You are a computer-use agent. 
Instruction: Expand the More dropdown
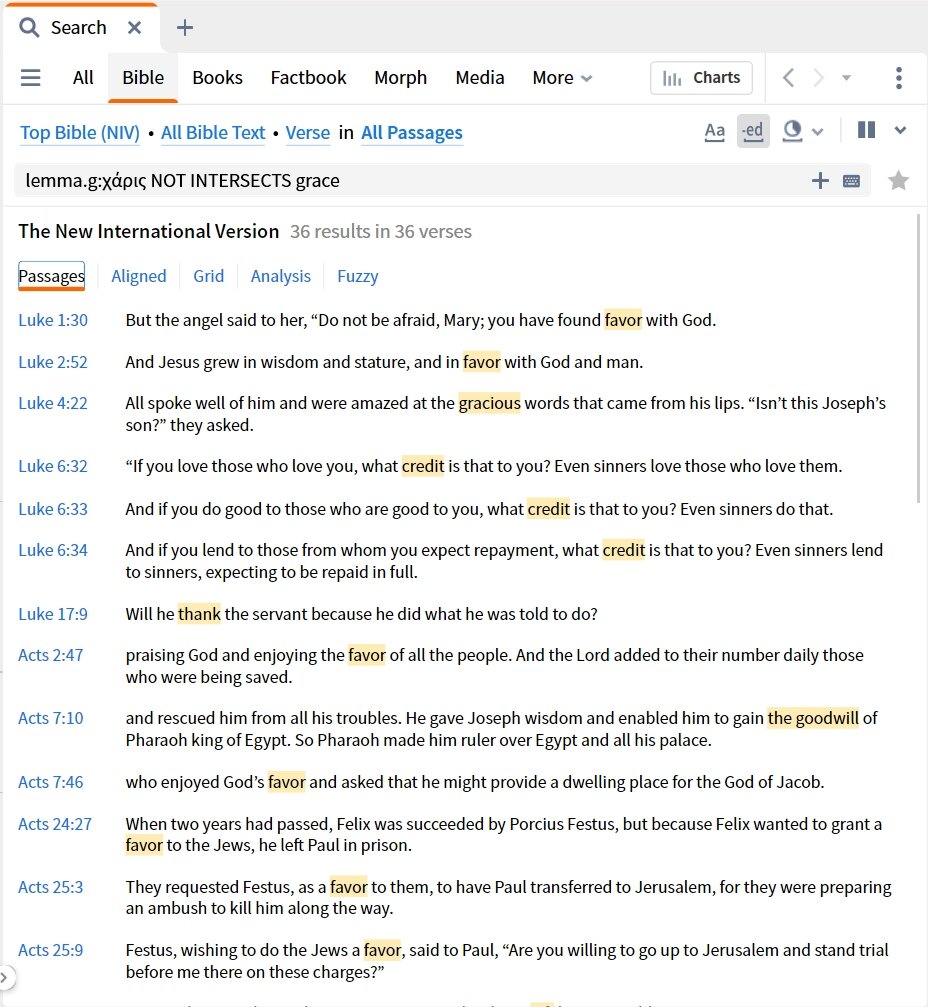(562, 78)
